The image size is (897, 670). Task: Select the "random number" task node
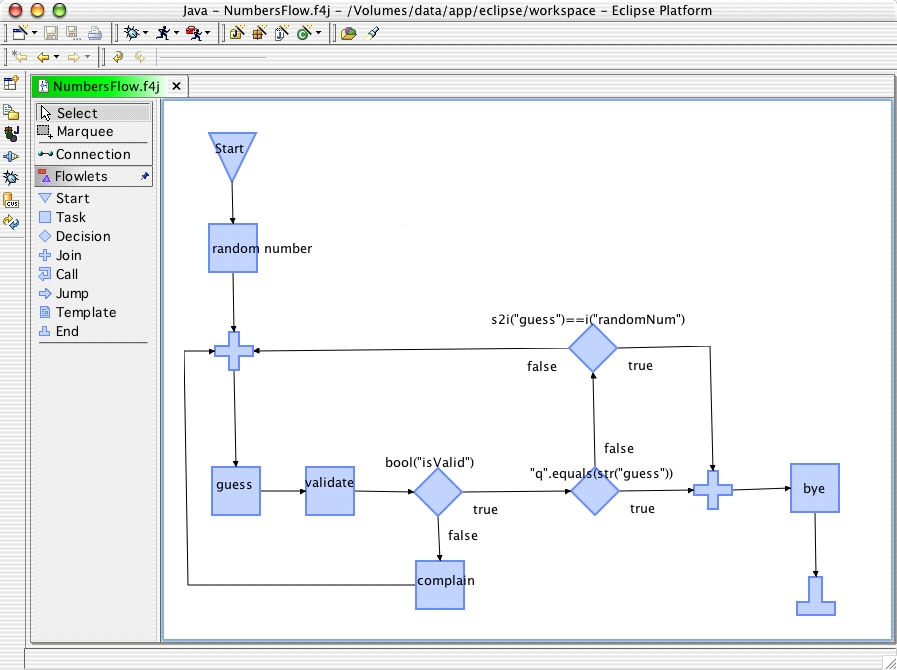click(233, 248)
